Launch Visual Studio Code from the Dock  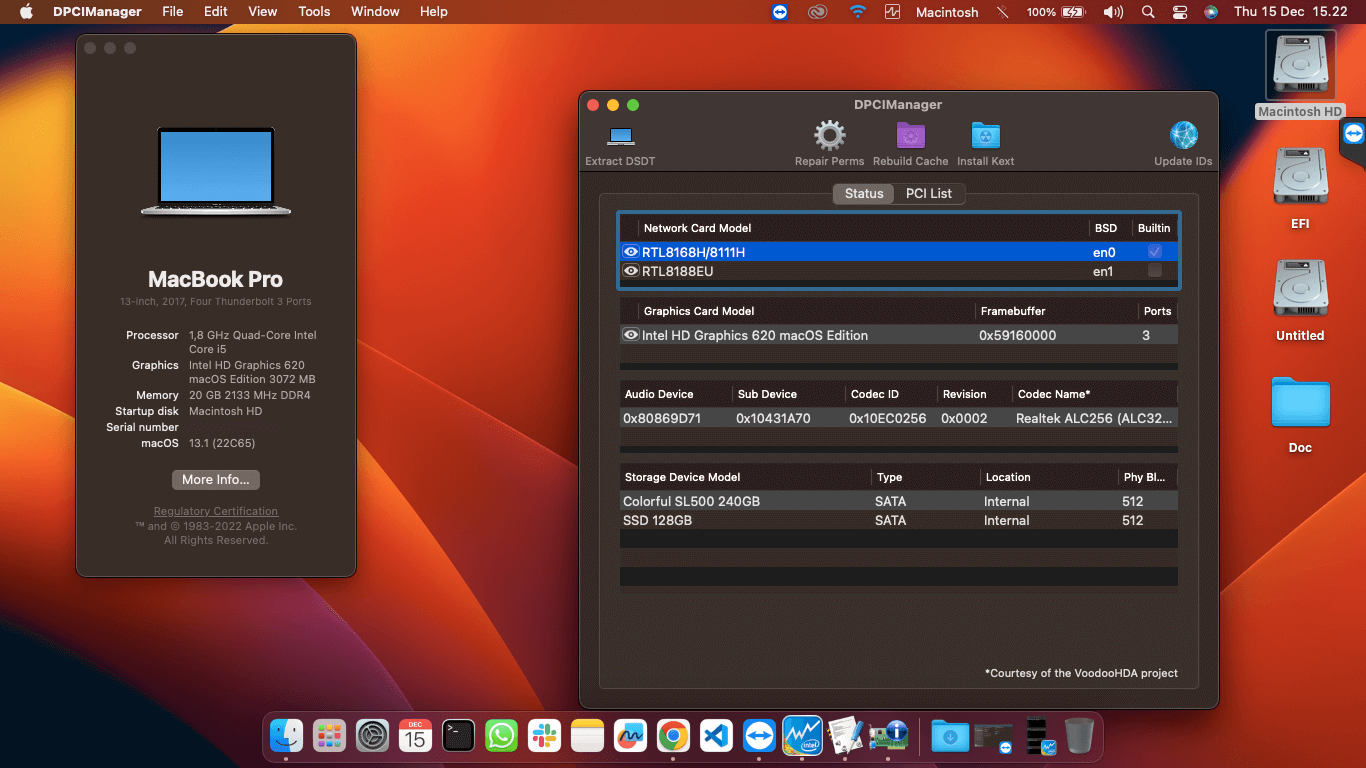716,735
